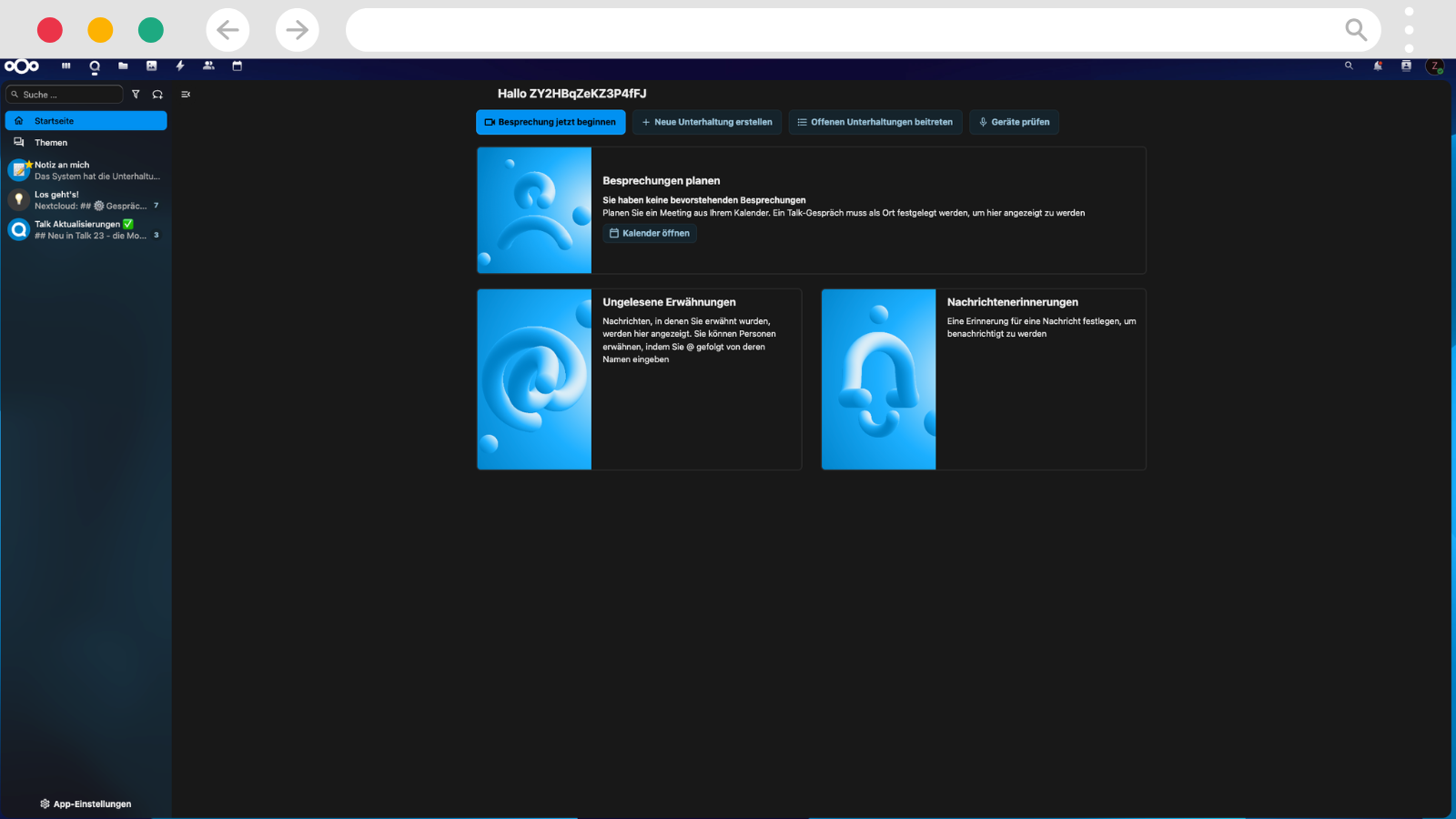1456x819 pixels.
Task: Open the Files app folder icon
Action: pyautogui.click(x=123, y=66)
